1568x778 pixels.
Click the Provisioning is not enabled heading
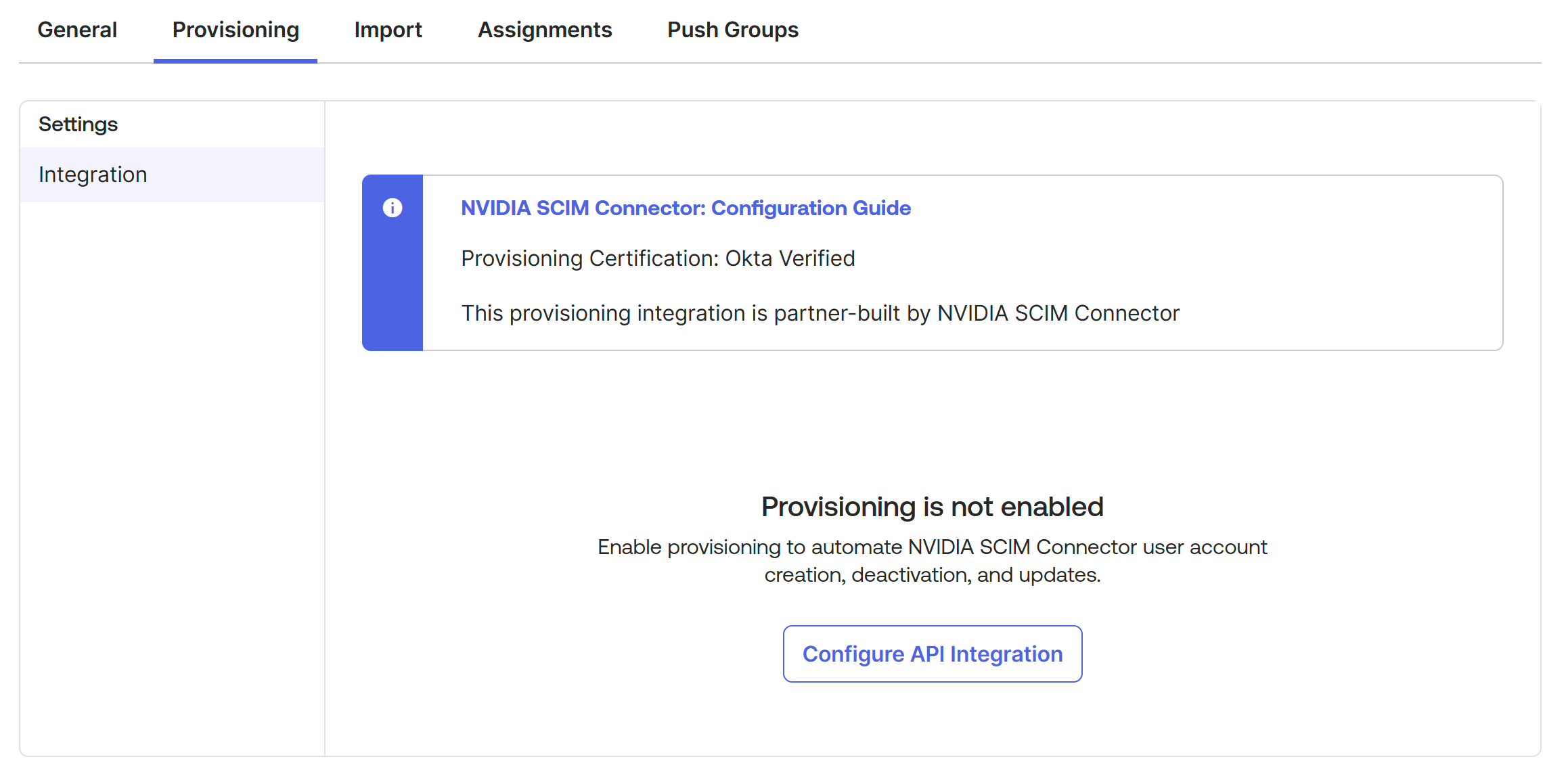click(x=933, y=506)
